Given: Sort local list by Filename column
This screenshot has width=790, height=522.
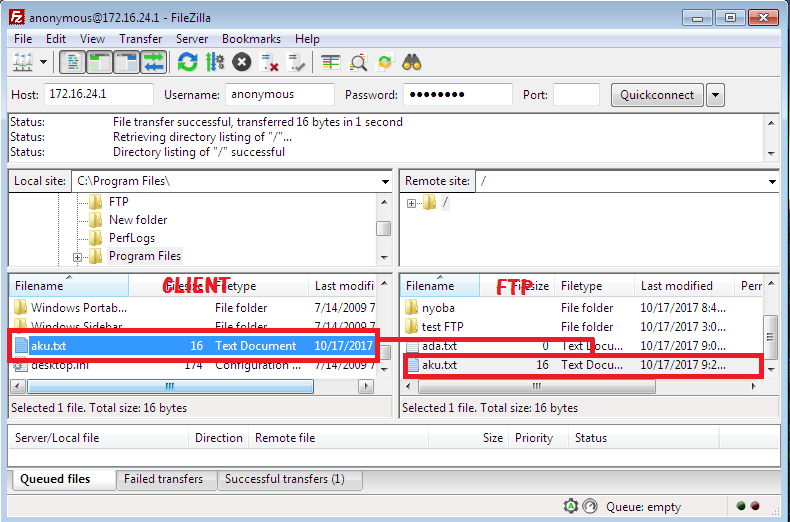Looking at the screenshot, I should point(69,286).
